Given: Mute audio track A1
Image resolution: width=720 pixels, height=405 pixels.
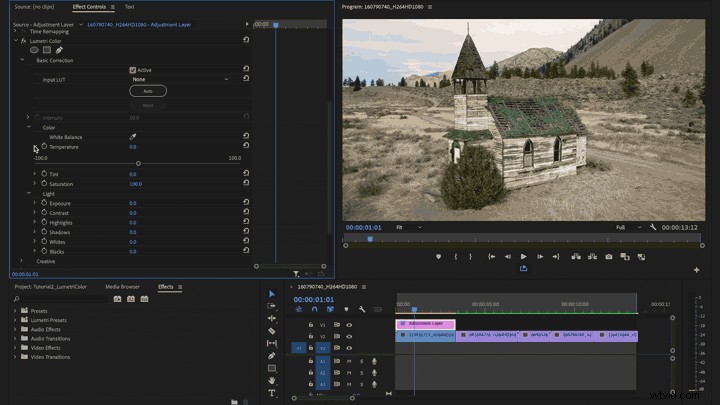Looking at the screenshot, I should pos(349,361).
